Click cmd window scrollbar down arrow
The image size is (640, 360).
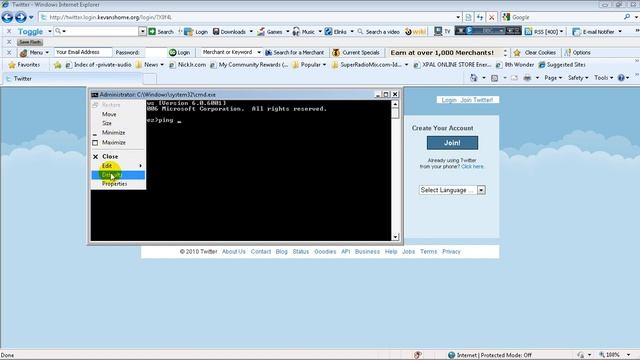pos(395,237)
